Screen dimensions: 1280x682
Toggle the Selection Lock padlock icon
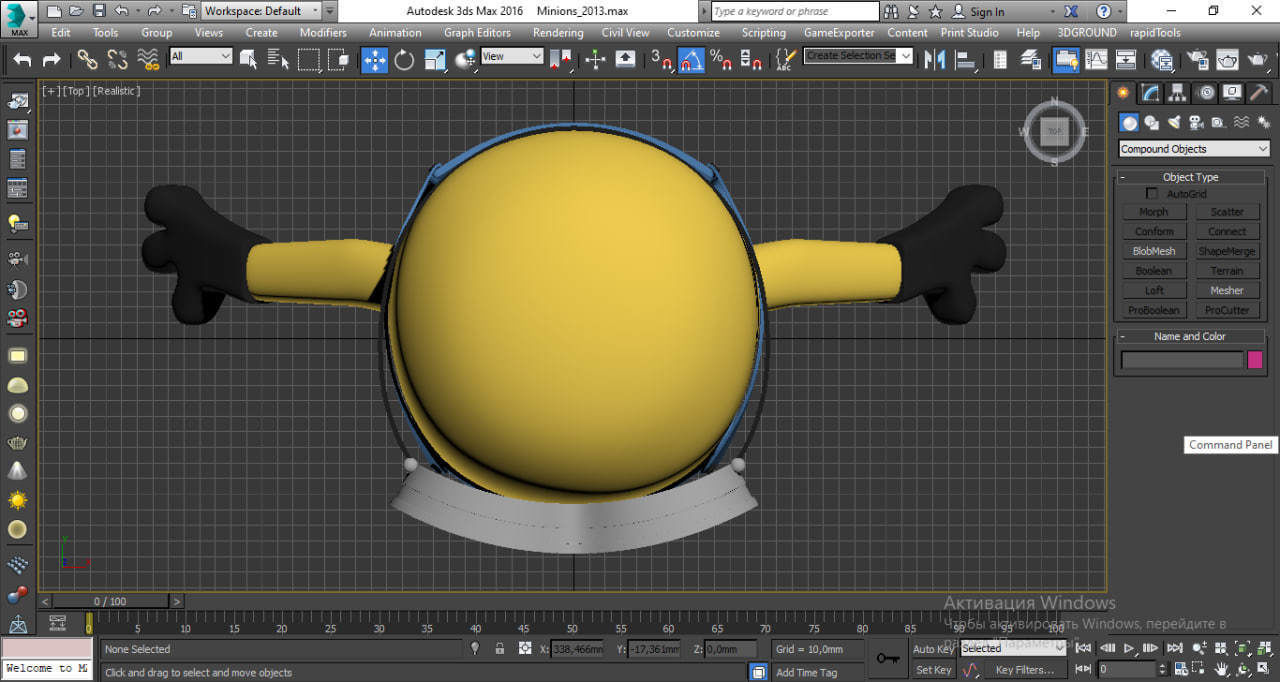coord(499,648)
